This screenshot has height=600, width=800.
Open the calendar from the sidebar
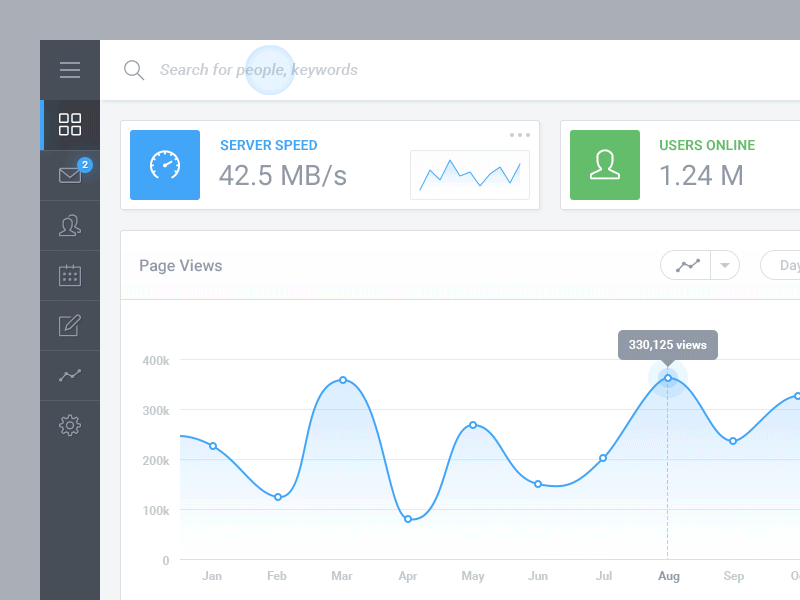pyautogui.click(x=69, y=275)
